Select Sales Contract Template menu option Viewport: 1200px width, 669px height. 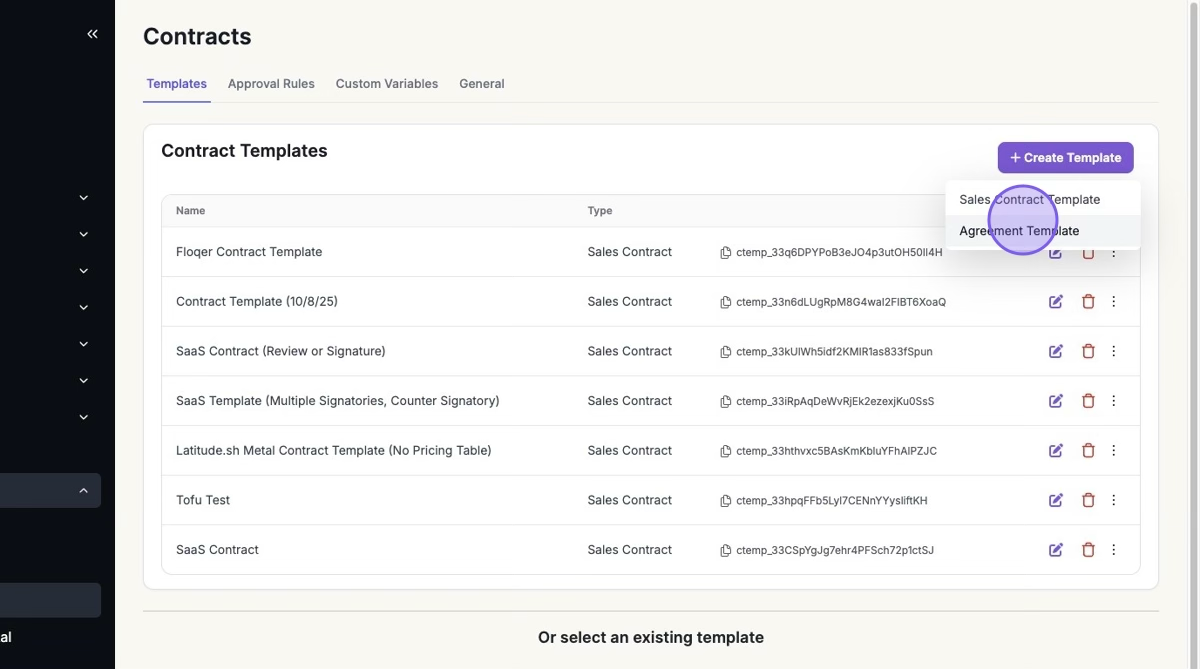[1029, 200]
